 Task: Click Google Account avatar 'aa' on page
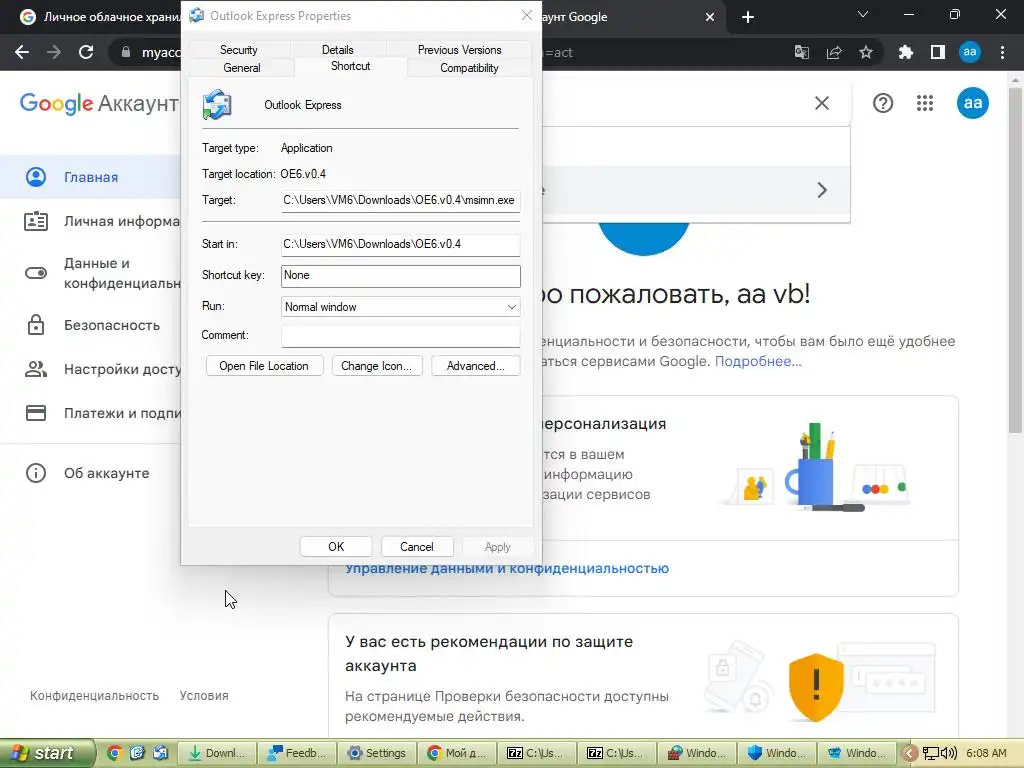[972, 103]
